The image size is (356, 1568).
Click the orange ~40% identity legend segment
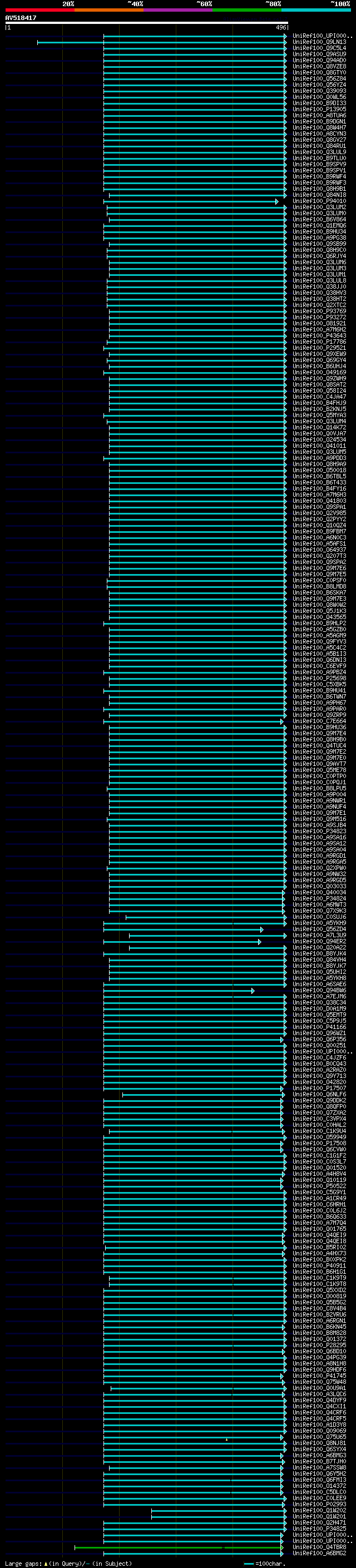click(x=109, y=10)
